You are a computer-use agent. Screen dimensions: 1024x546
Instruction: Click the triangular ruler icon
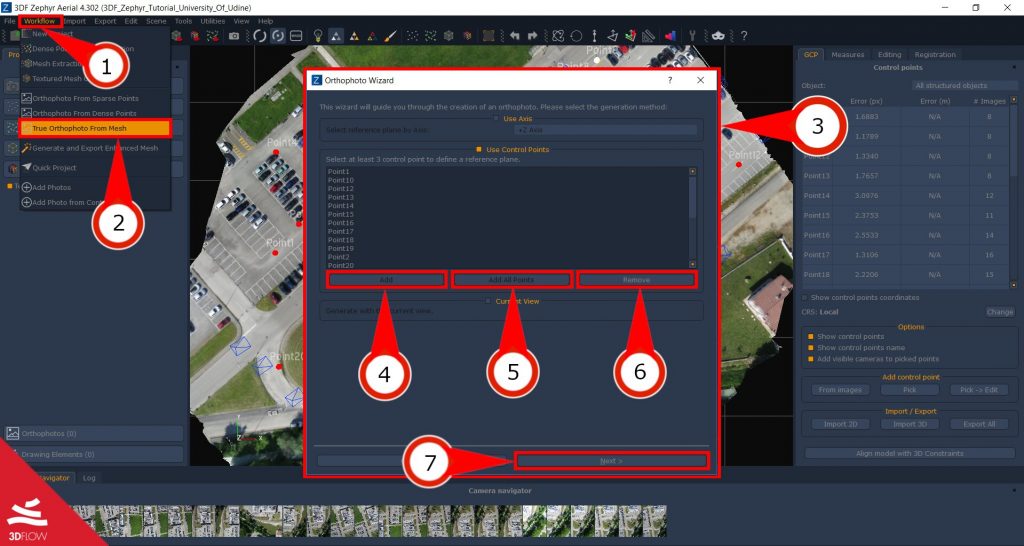pyautogui.click(x=648, y=36)
